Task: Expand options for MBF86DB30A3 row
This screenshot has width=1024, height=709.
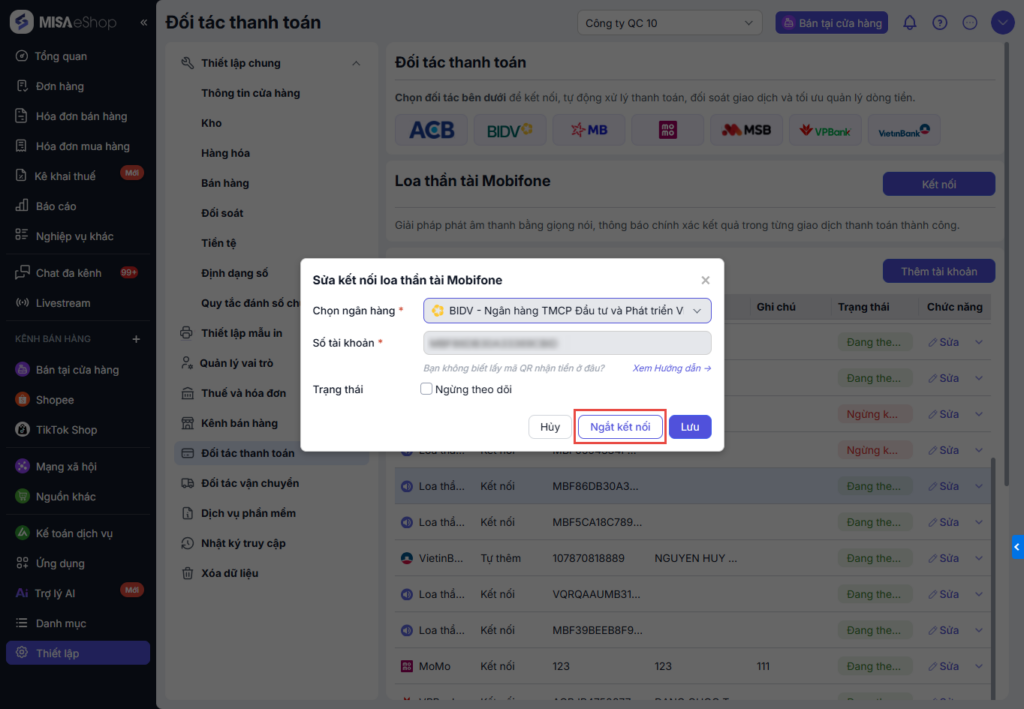Action: click(x=979, y=486)
